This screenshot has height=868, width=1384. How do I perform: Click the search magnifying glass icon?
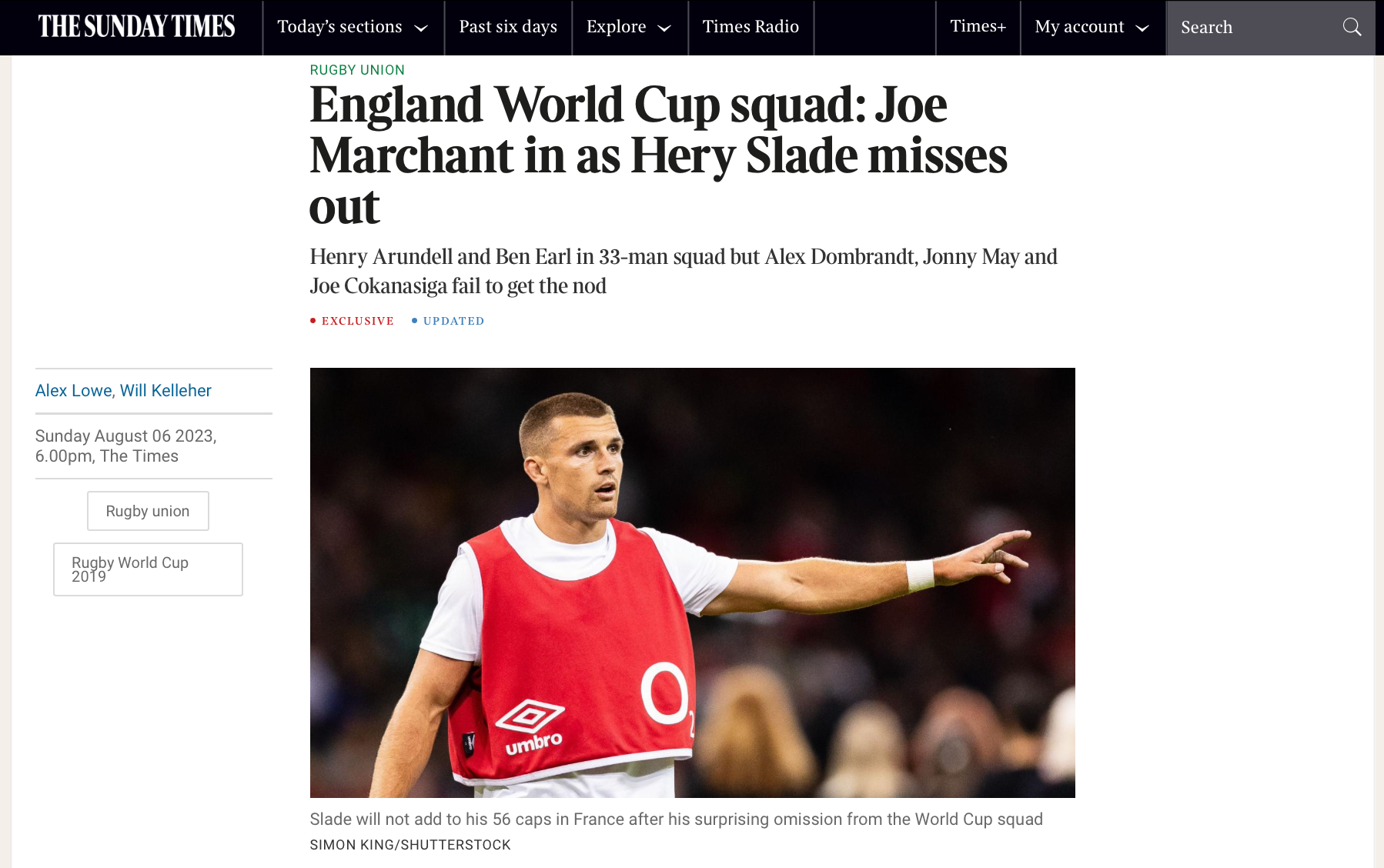tap(1352, 28)
